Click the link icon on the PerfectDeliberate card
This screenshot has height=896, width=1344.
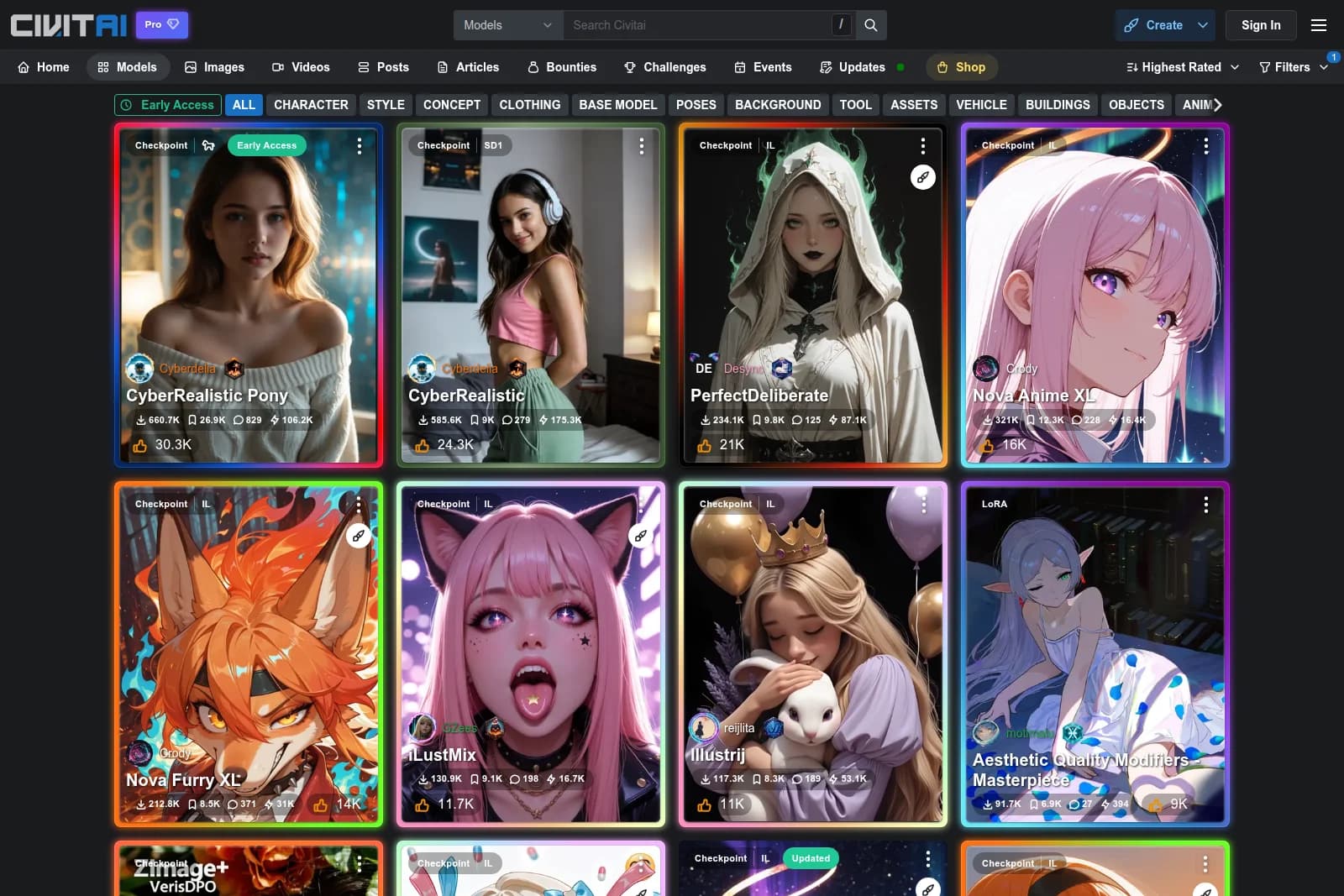click(923, 177)
